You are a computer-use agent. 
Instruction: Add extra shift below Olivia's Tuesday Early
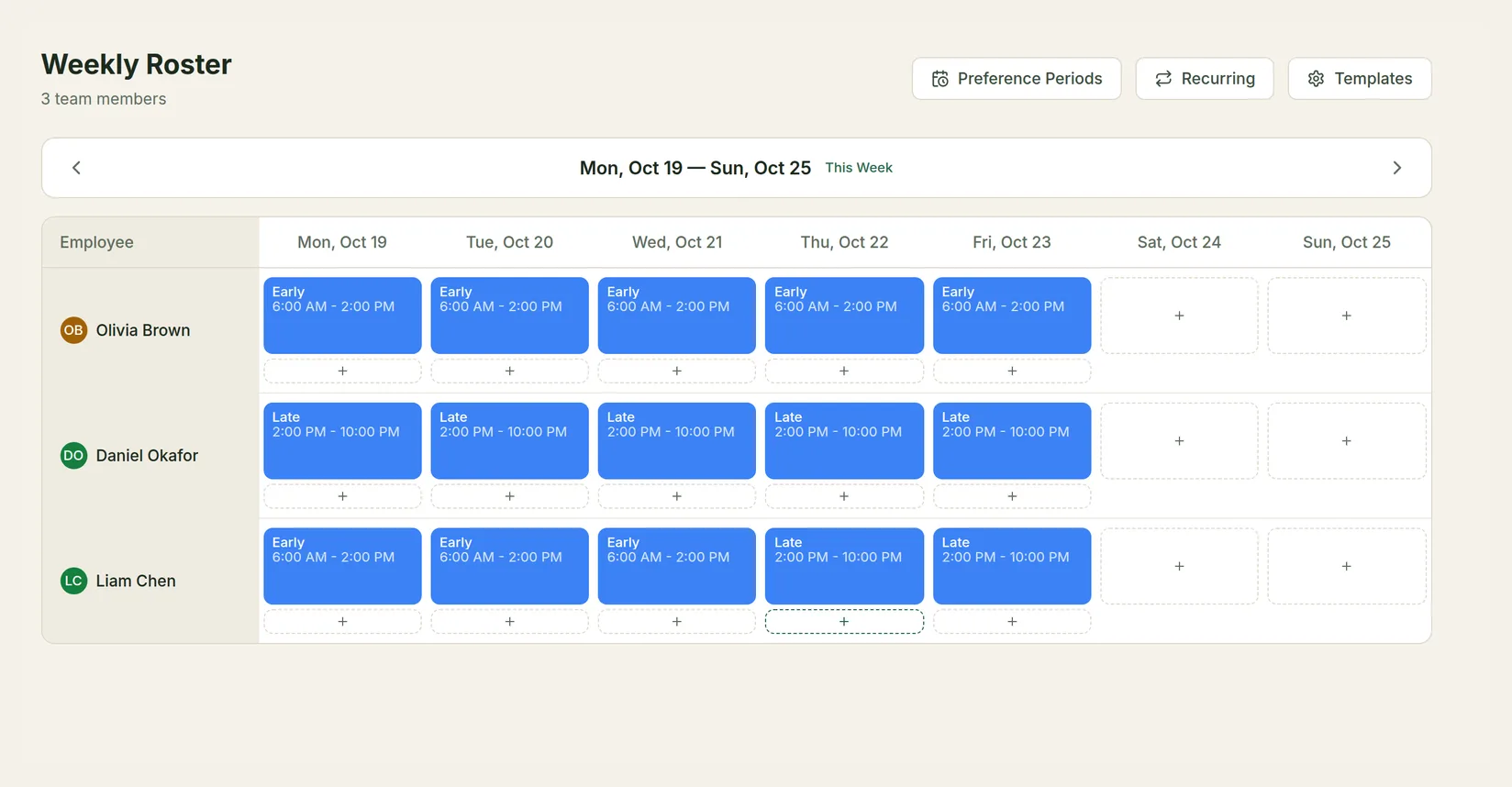click(x=509, y=371)
